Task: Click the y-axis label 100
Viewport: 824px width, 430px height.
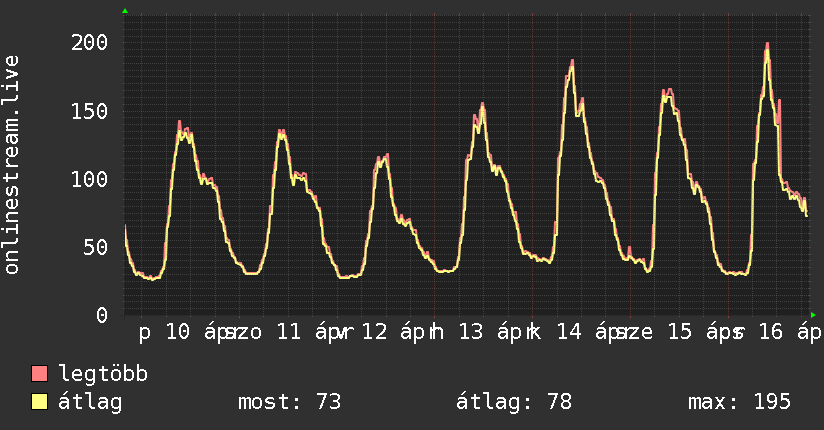Action: 89,179
